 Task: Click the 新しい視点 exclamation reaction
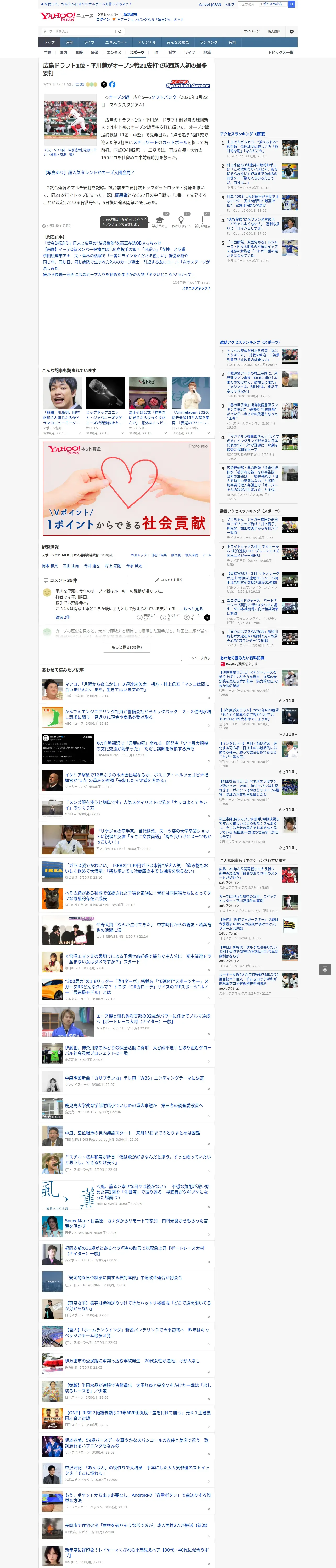pos(203,220)
